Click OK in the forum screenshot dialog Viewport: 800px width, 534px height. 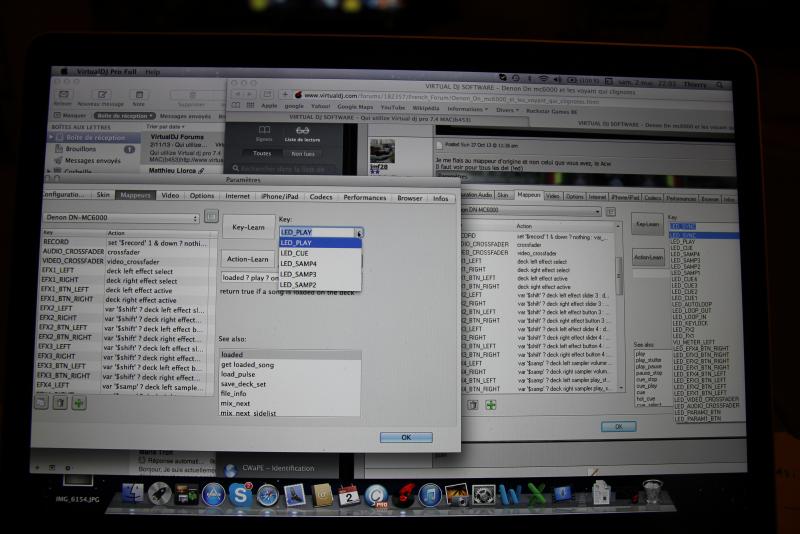pos(618,426)
